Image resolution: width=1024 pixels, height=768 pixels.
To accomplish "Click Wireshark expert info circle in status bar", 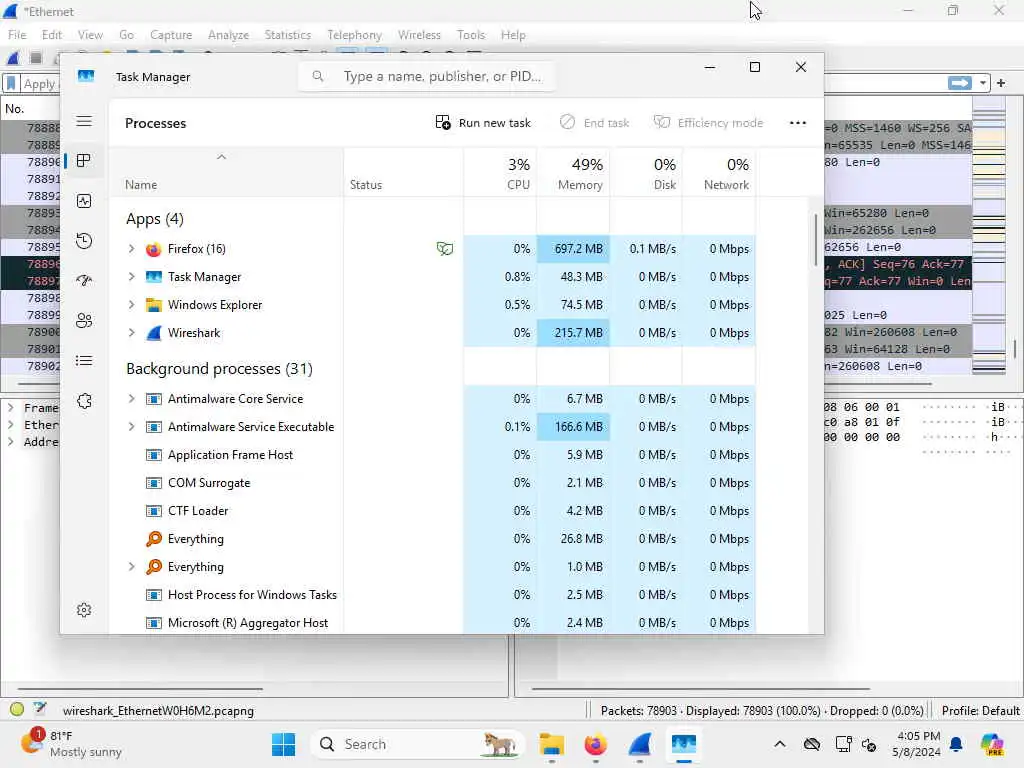I will click(17, 709).
